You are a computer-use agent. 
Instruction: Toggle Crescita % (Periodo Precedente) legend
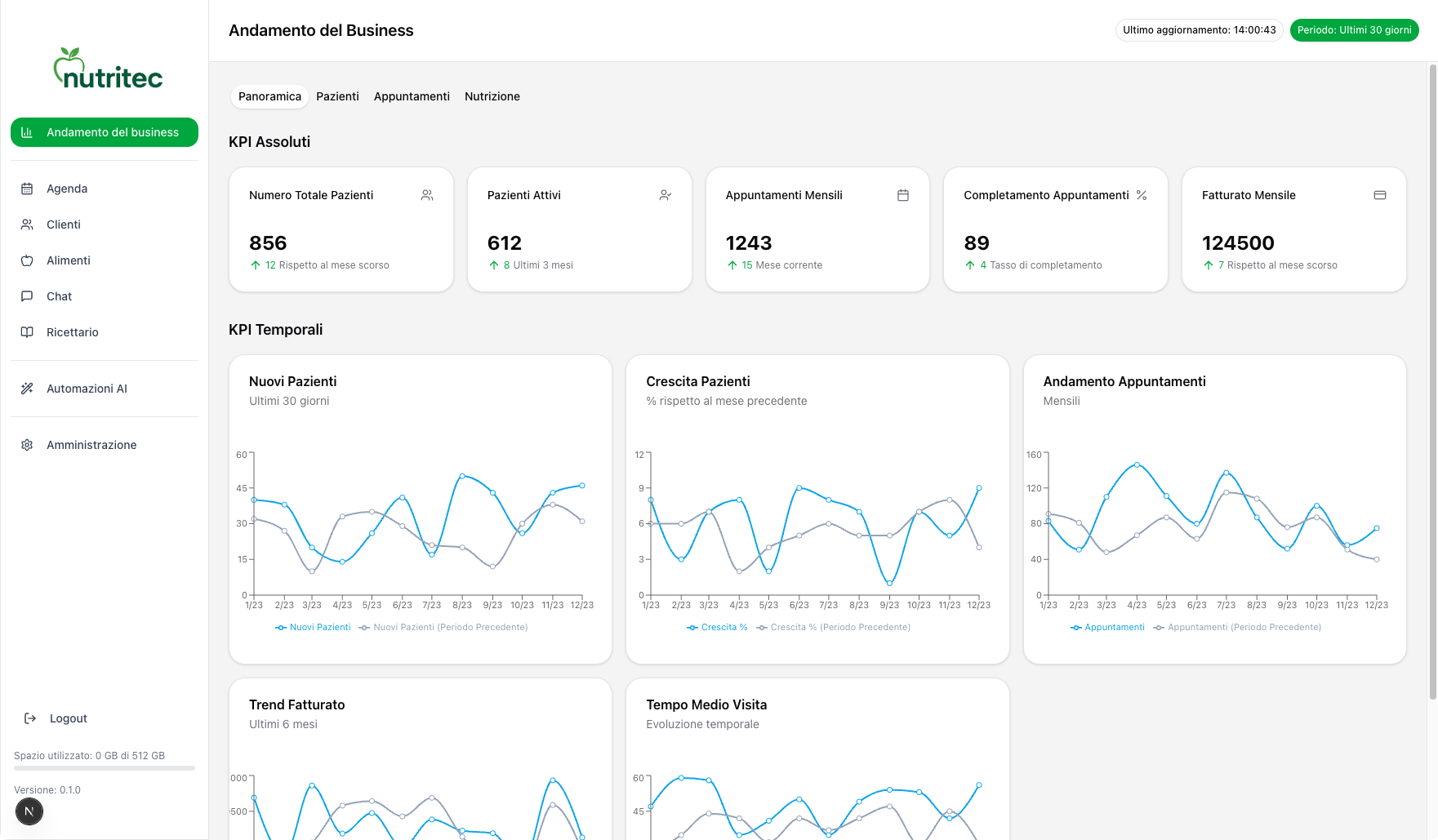tap(833, 627)
